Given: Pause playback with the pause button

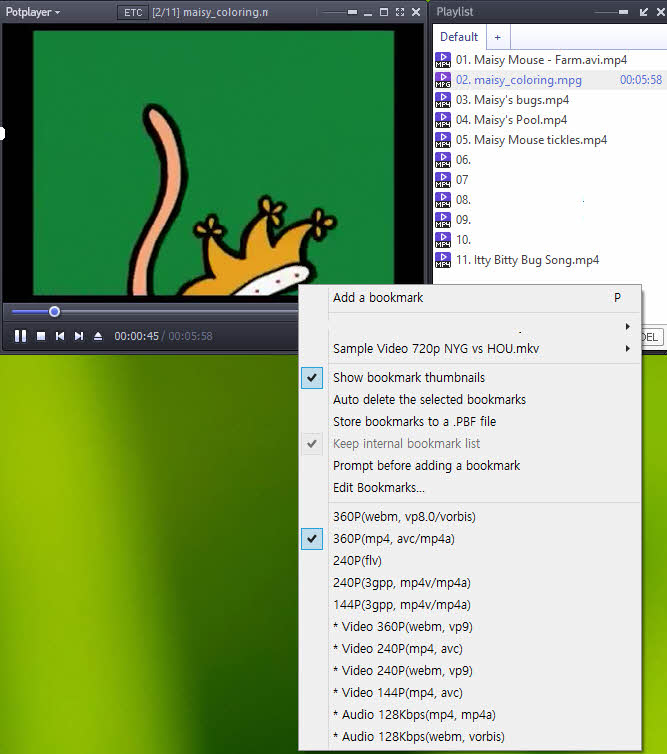Looking at the screenshot, I should [20, 336].
